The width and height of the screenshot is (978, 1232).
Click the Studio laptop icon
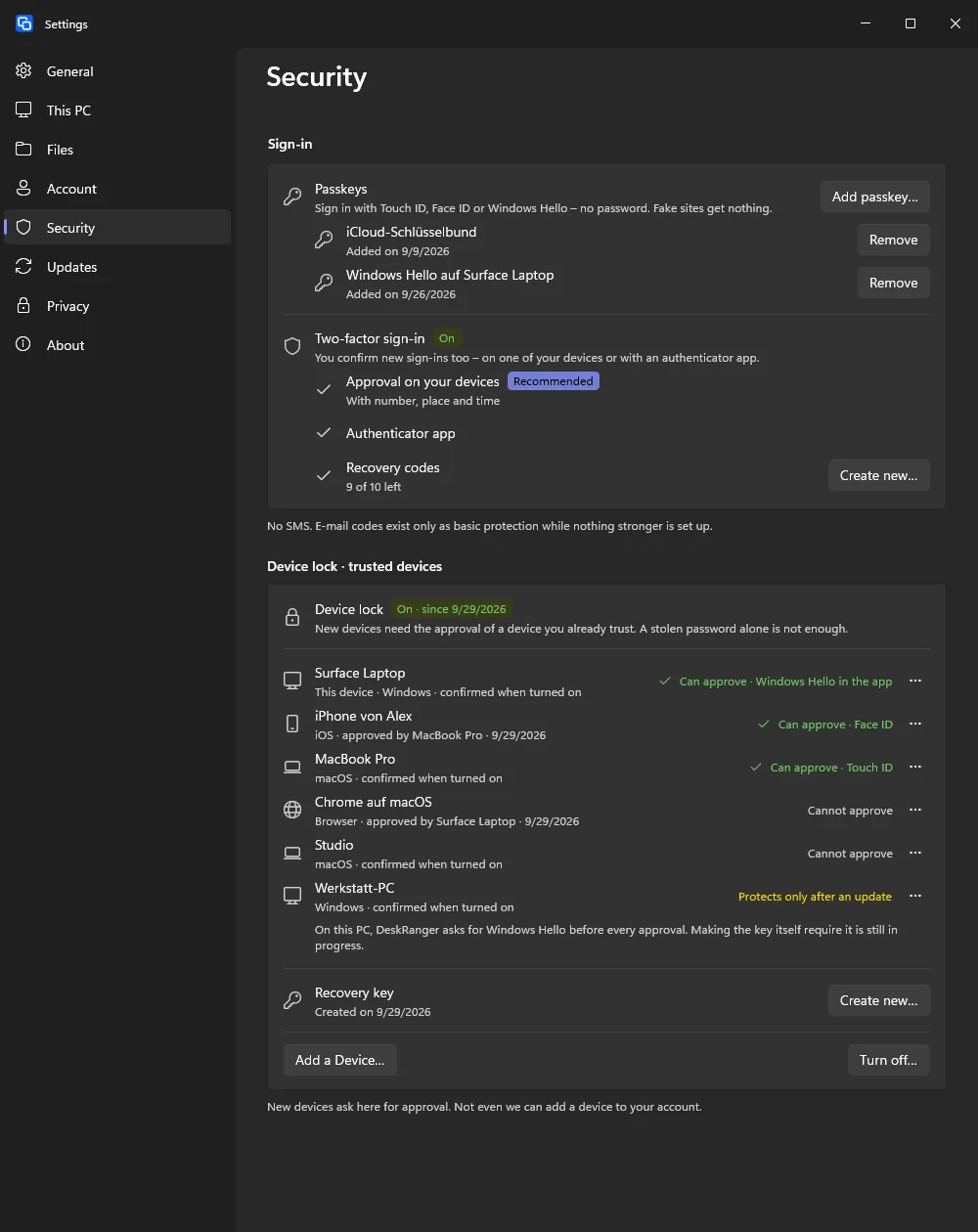(x=292, y=853)
